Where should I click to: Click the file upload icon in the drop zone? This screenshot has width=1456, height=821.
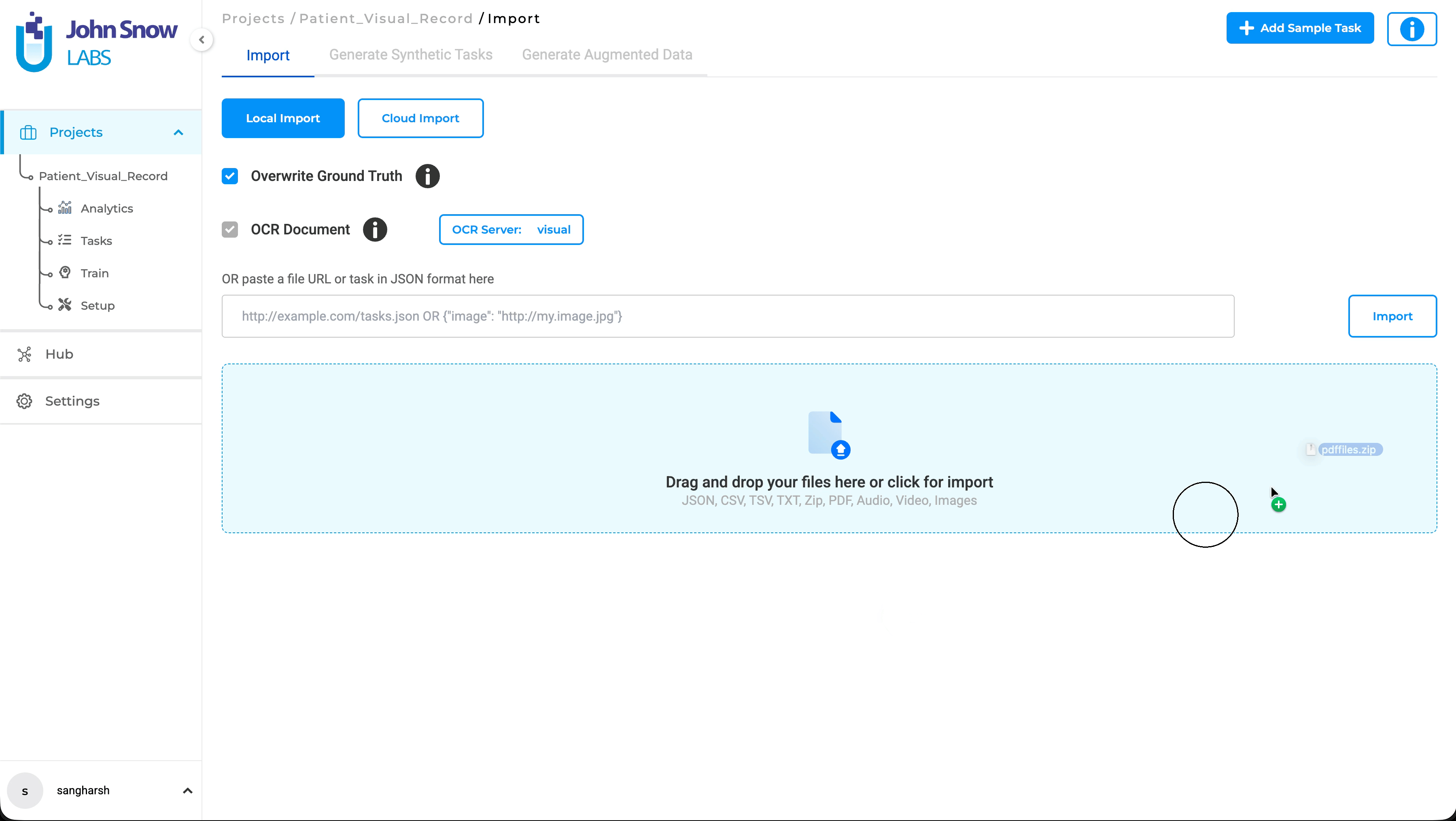[829, 434]
